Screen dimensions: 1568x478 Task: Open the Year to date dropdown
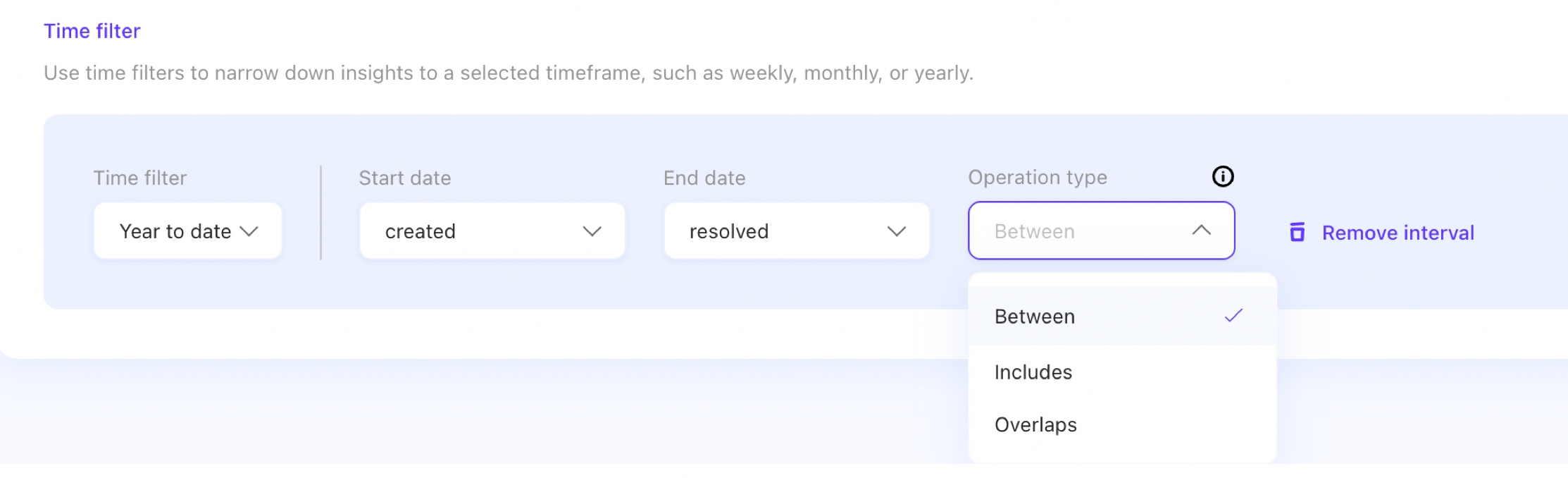click(x=187, y=231)
